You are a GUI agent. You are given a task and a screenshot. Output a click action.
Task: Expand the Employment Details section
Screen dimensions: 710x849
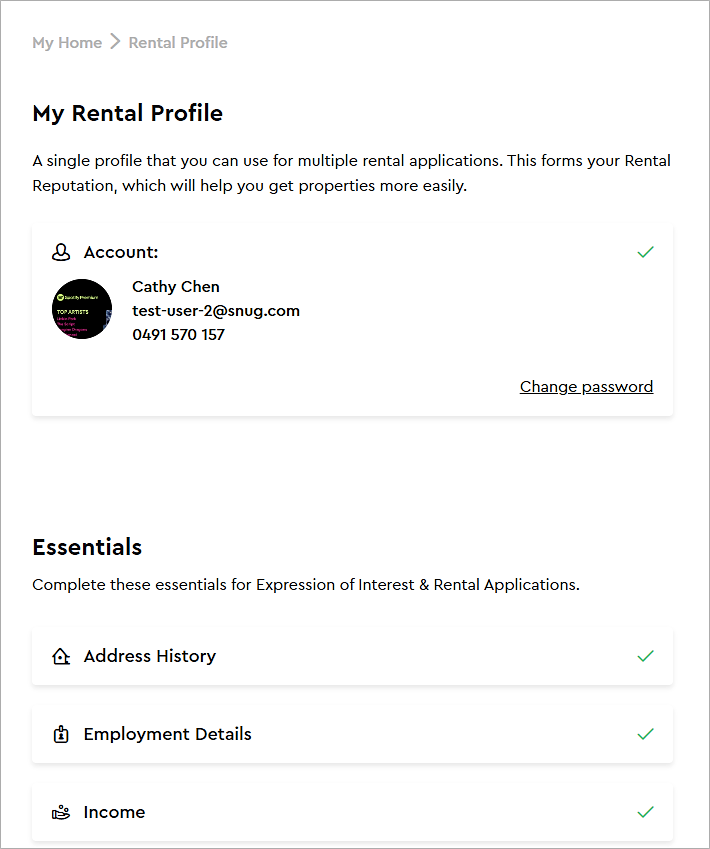[168, 734]
